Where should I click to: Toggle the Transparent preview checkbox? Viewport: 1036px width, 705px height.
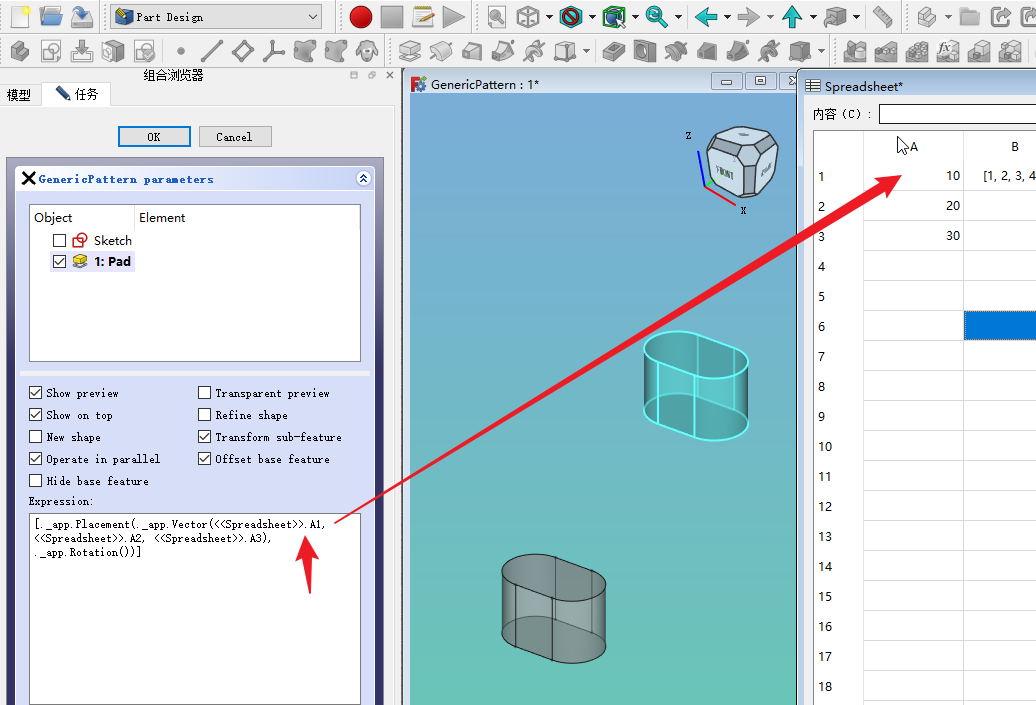205,393
